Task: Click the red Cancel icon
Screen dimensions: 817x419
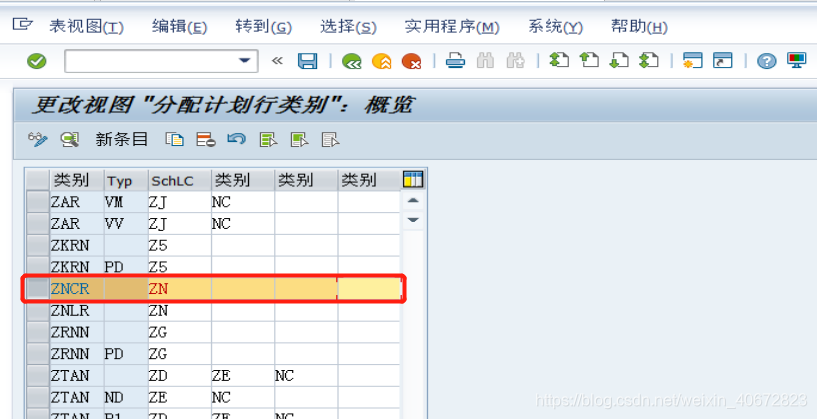Action: 411,62
